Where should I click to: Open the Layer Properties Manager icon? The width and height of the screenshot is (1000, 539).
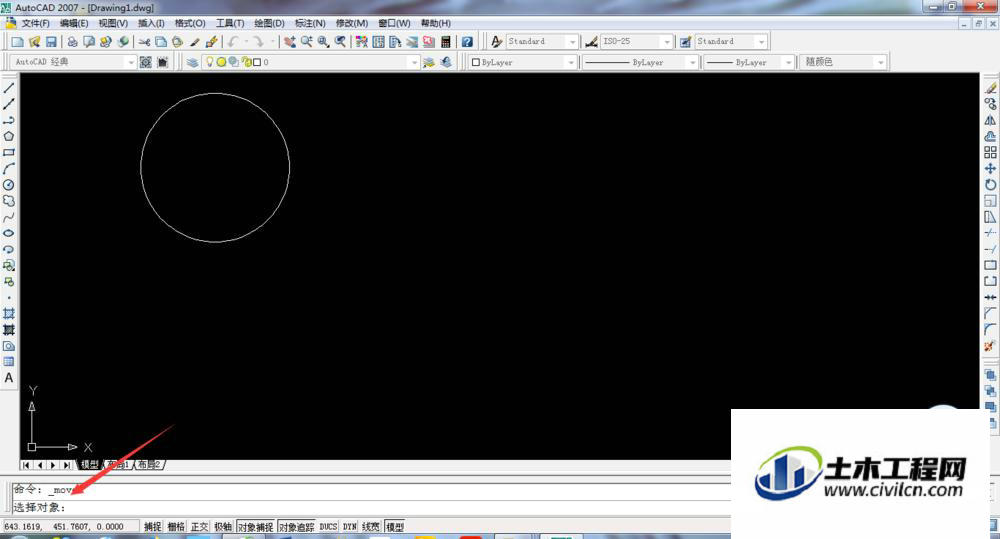click(x=192, y=62)
